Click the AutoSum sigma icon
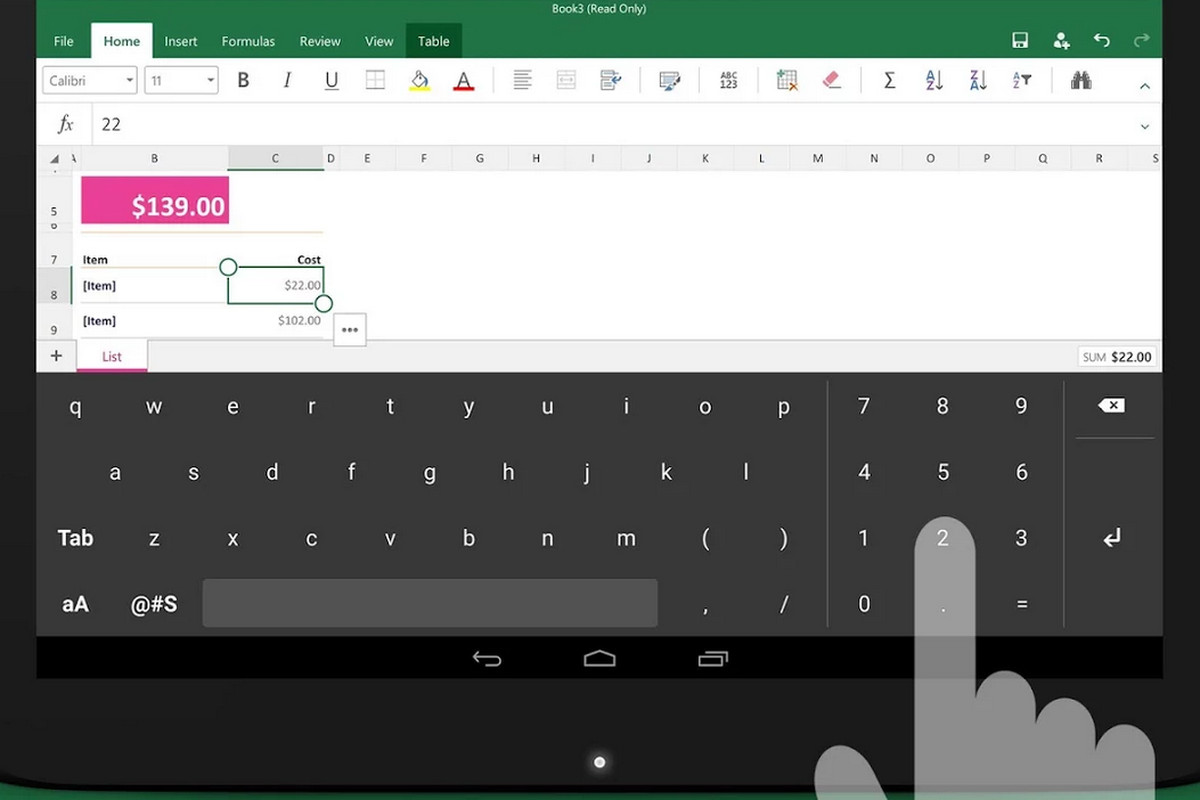 point(889,81)
